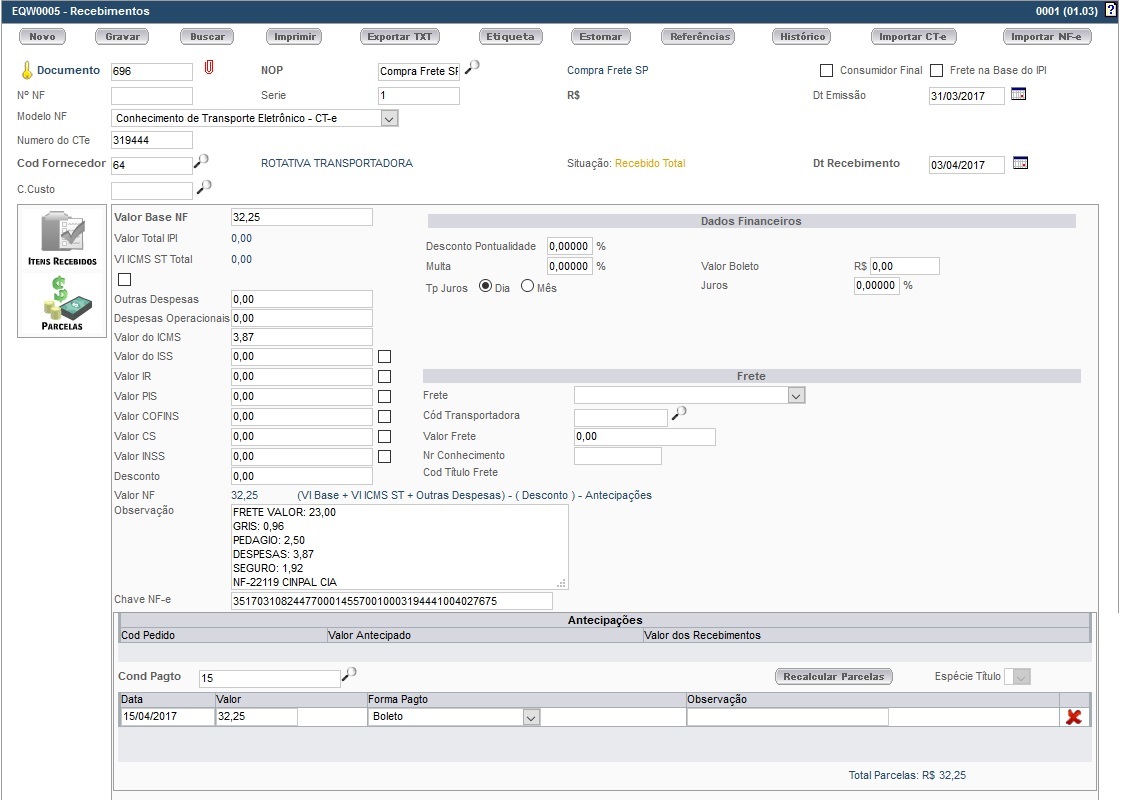Open the Frete dropdown list
The width and height of the screenshot is (1123, 800).
(x=796, y=396)
